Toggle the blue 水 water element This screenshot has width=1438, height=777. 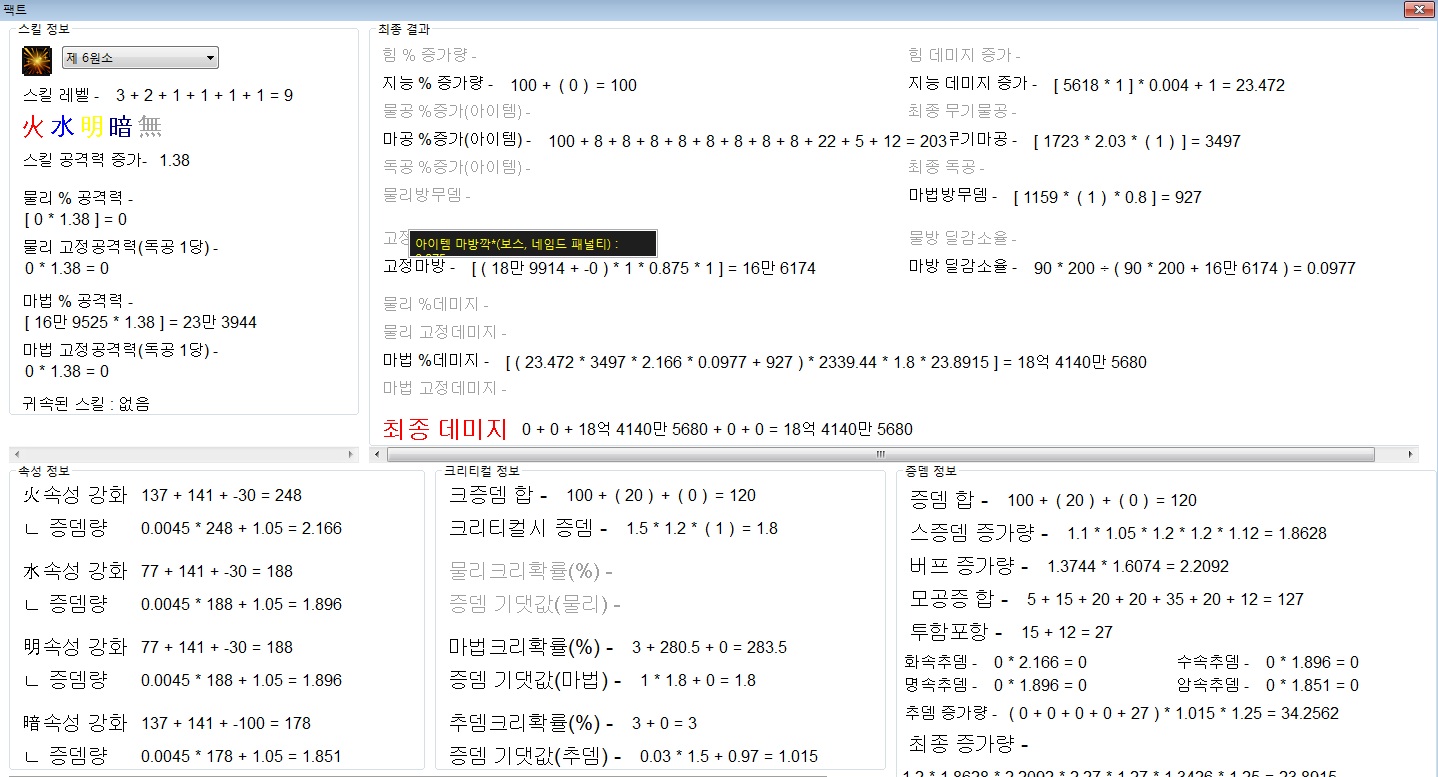click(x=62, y=127)
